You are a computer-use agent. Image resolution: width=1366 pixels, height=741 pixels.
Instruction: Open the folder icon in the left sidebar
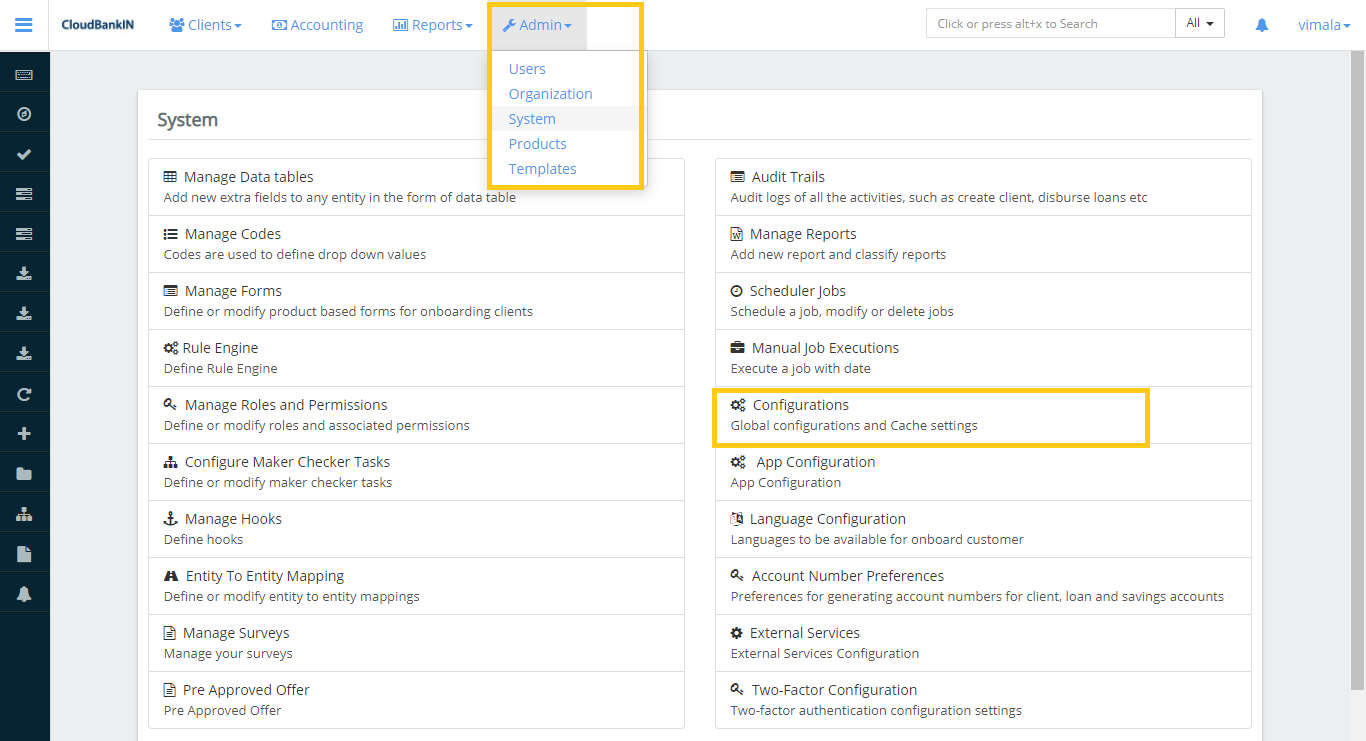[24, 471]
